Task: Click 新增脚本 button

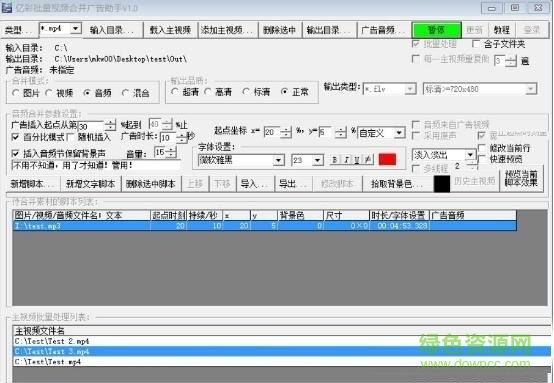Action: [33, 184]
